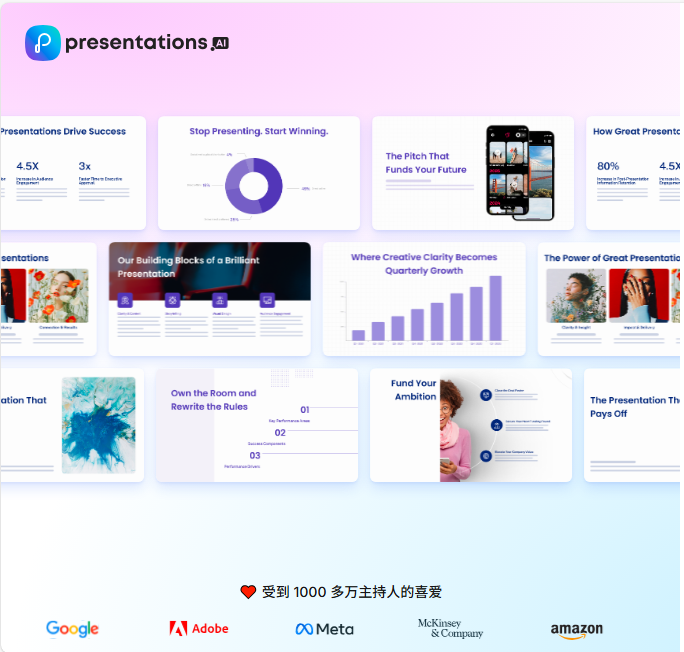Click the Meta logo
684x652 pixels.
(324, 629)
